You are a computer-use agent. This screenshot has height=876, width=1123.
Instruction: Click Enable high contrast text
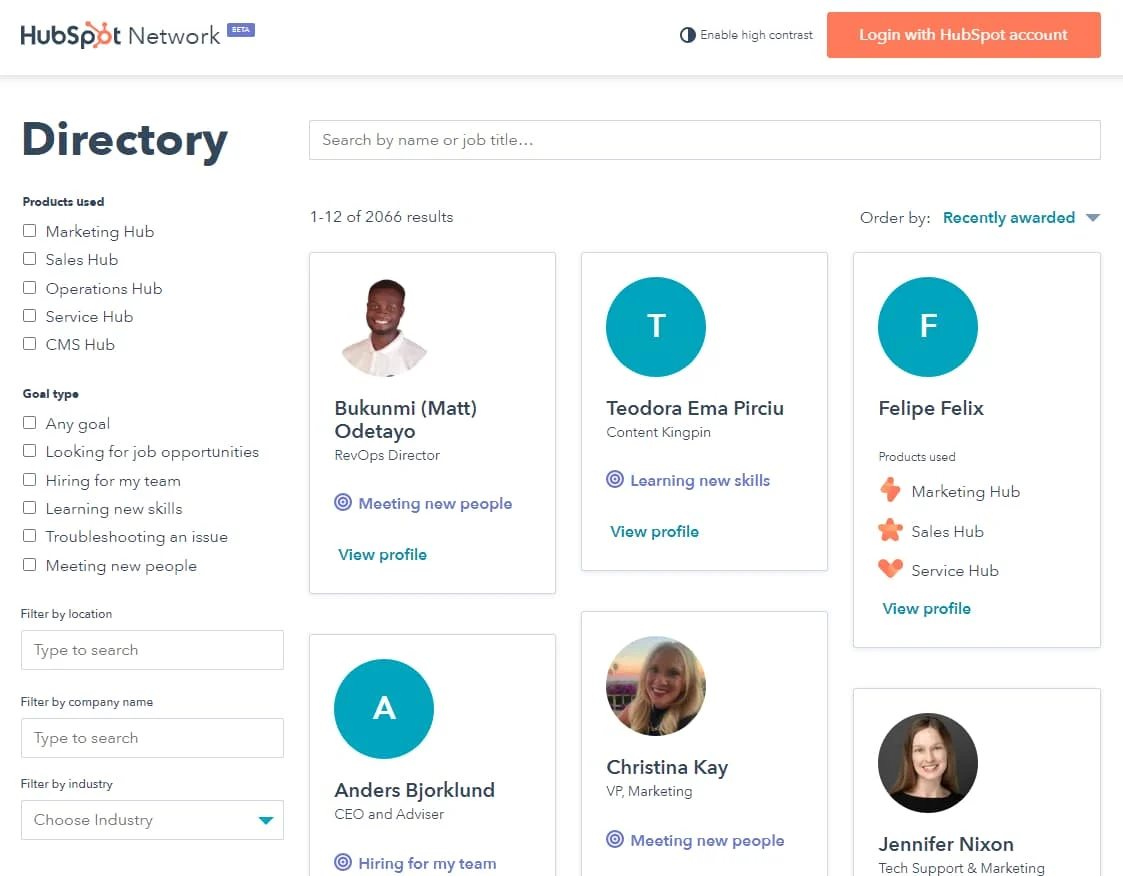[756, 35]
